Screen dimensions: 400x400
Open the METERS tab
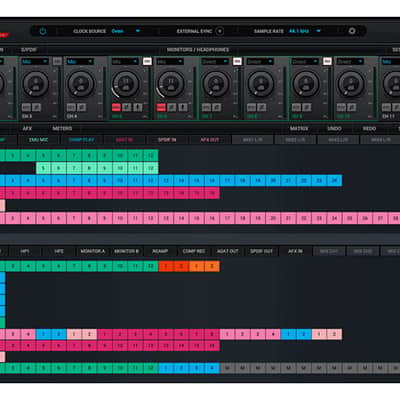(x=62, y=128)
